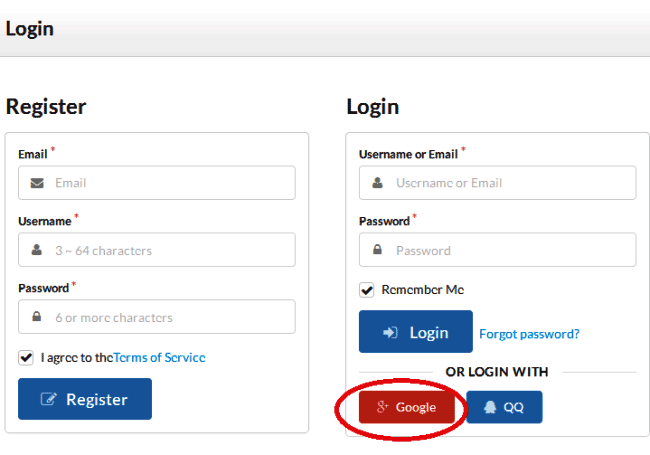Toggle the Terms of Service agreement checkbox
The image size is (650, 455).
pyautogui.click(x=26, y=357)
